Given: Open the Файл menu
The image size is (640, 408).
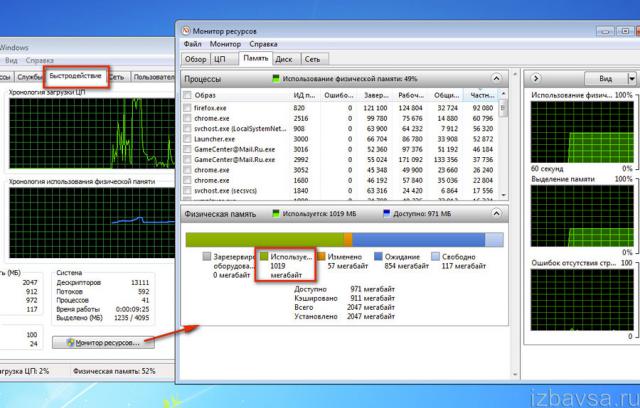Looking at the screenshot, I should pyautogui.click(x=194, y=44).
